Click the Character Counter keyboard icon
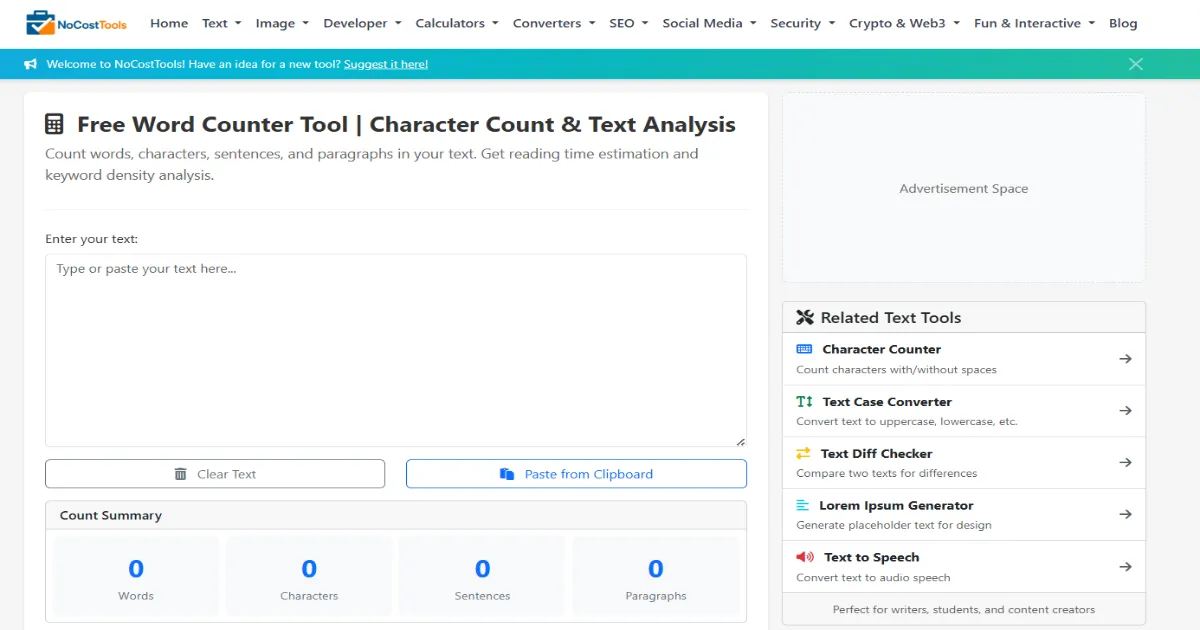This screenshot has width=1200, height=630. [804, 349]
